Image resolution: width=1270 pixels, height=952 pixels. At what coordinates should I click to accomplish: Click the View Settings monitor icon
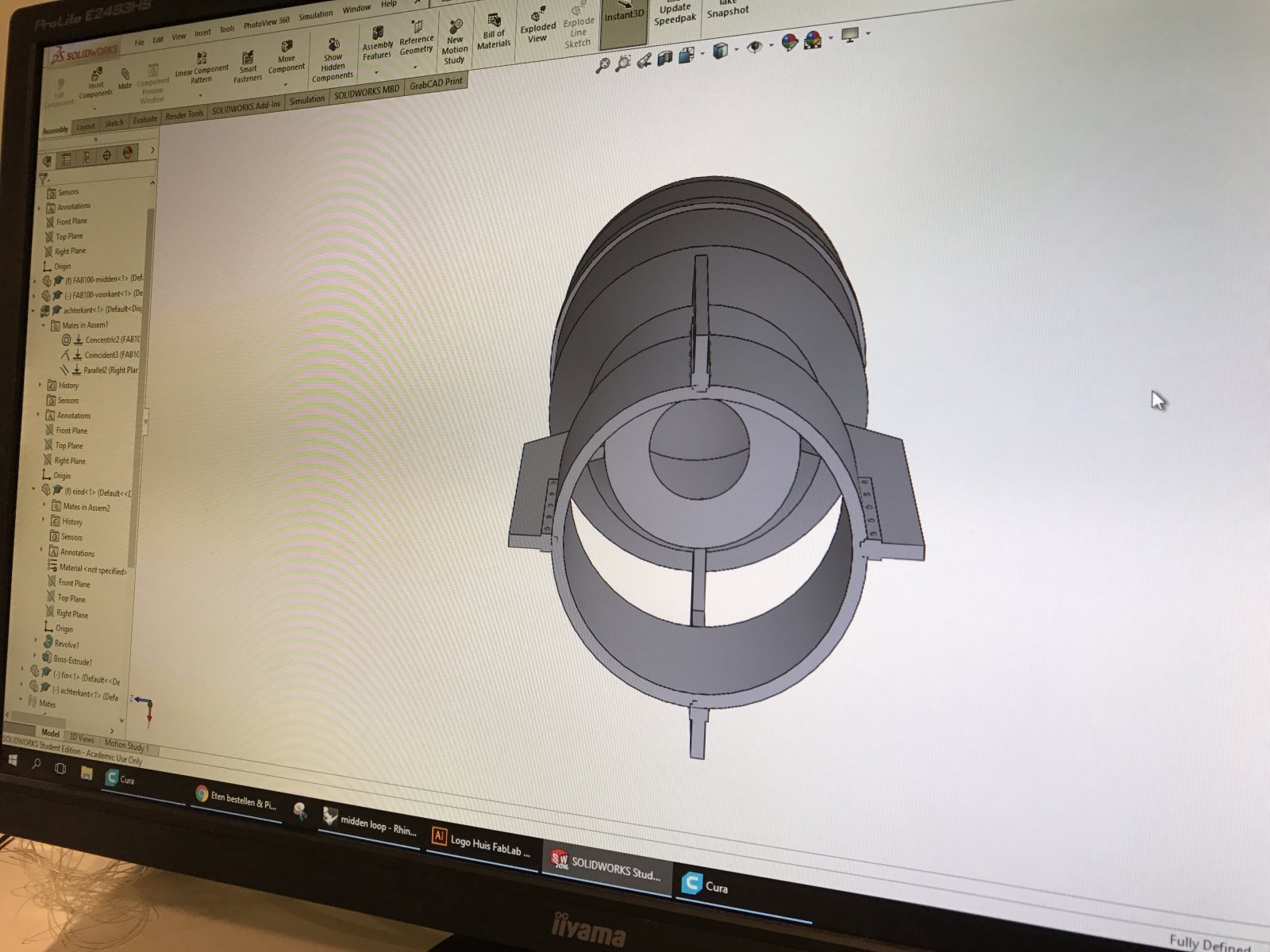[x=851, y=35]
